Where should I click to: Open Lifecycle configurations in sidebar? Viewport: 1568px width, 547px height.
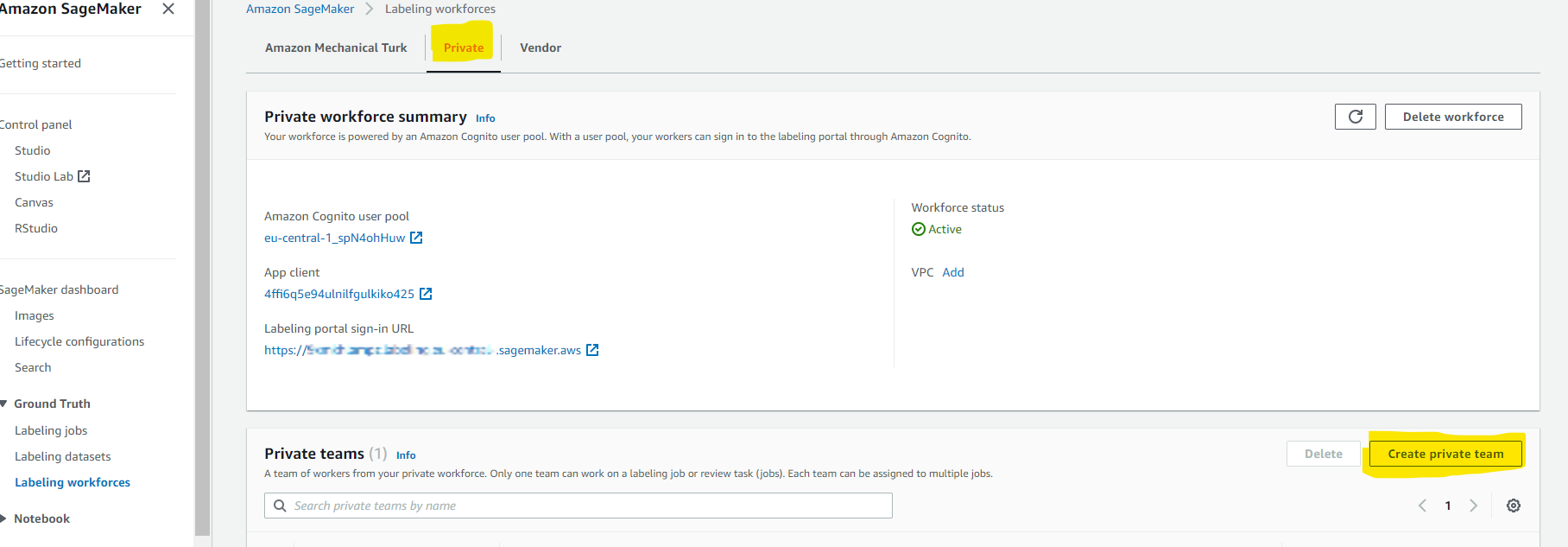point(79,341)
